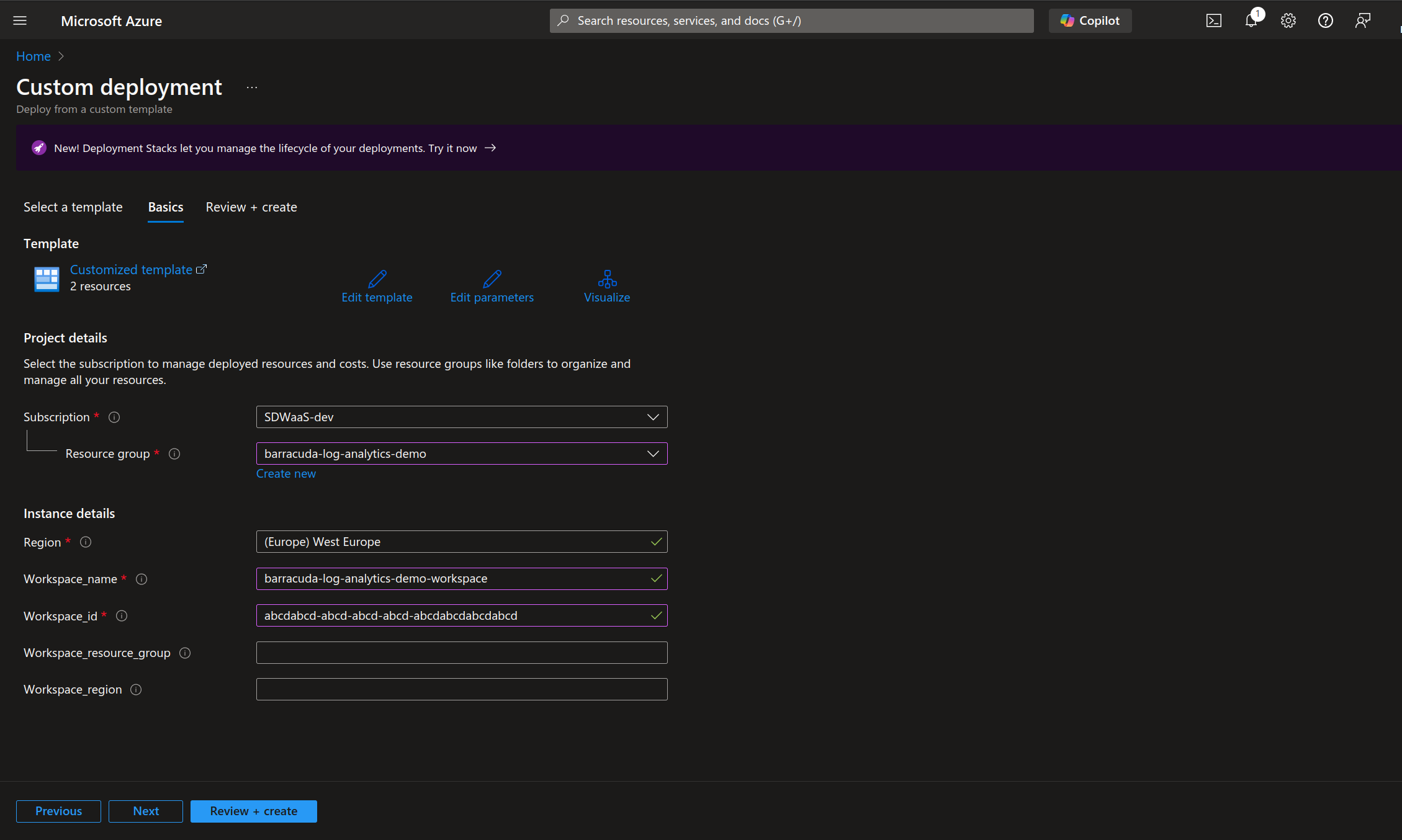Open the external link icon next to Customized template
Viewport: 1402px width, 840px height.
click(x=201, y=269)
